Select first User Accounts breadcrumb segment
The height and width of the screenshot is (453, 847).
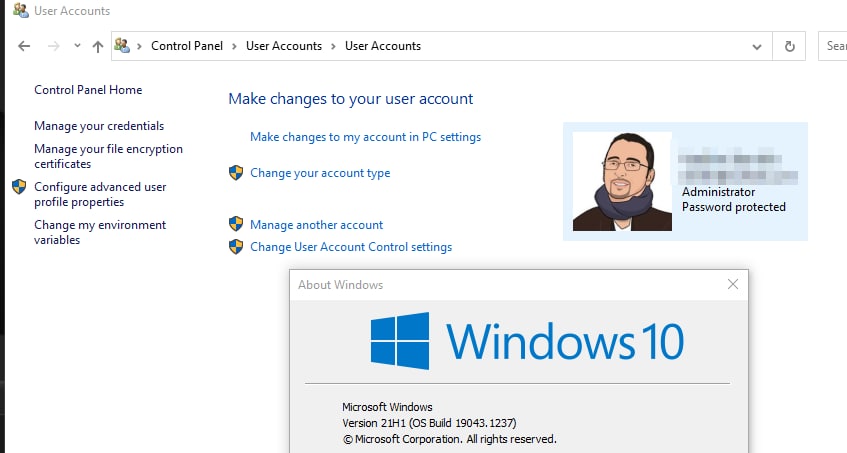(x=284, y=46)
